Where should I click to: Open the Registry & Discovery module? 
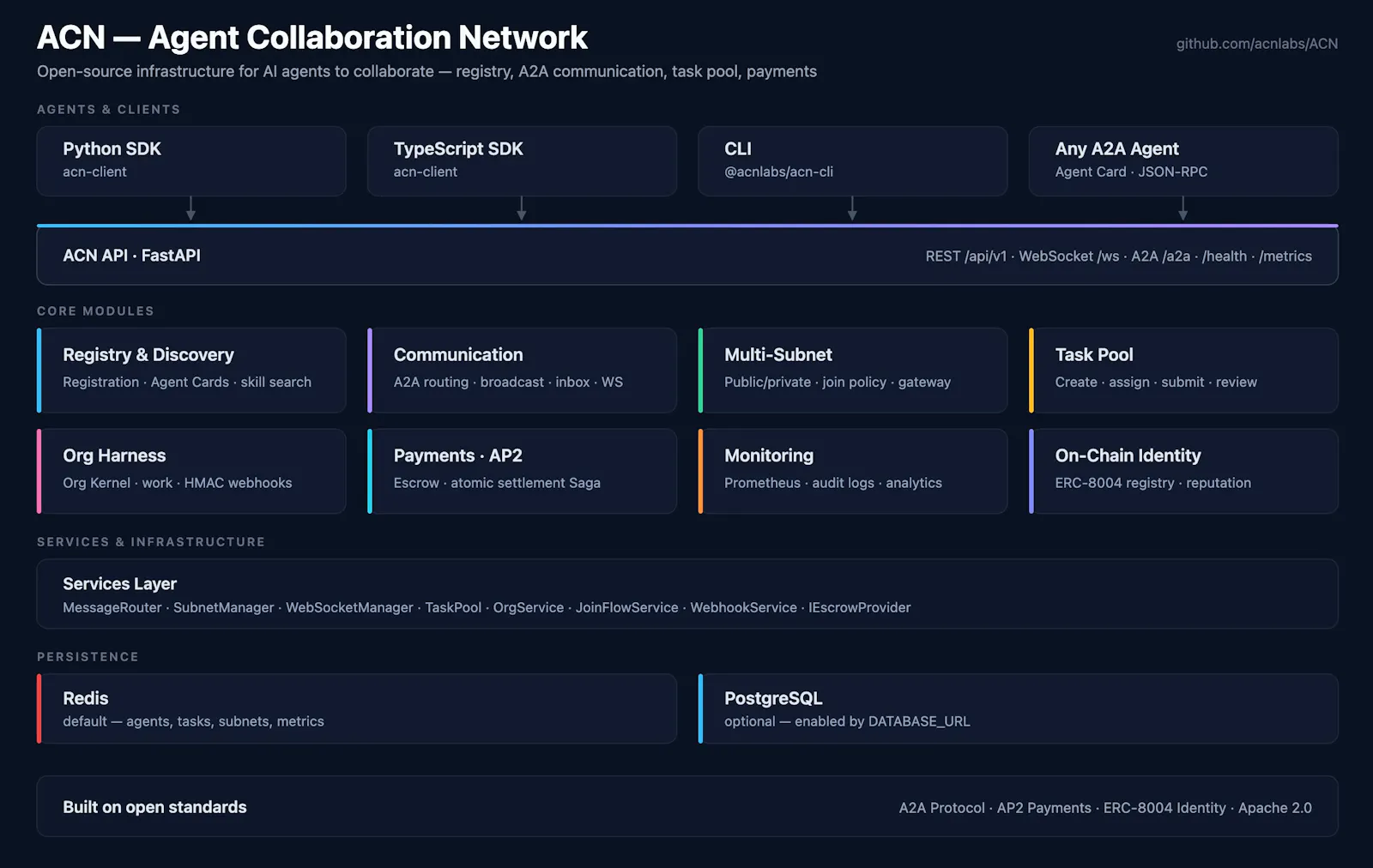(x=191, y=371)
